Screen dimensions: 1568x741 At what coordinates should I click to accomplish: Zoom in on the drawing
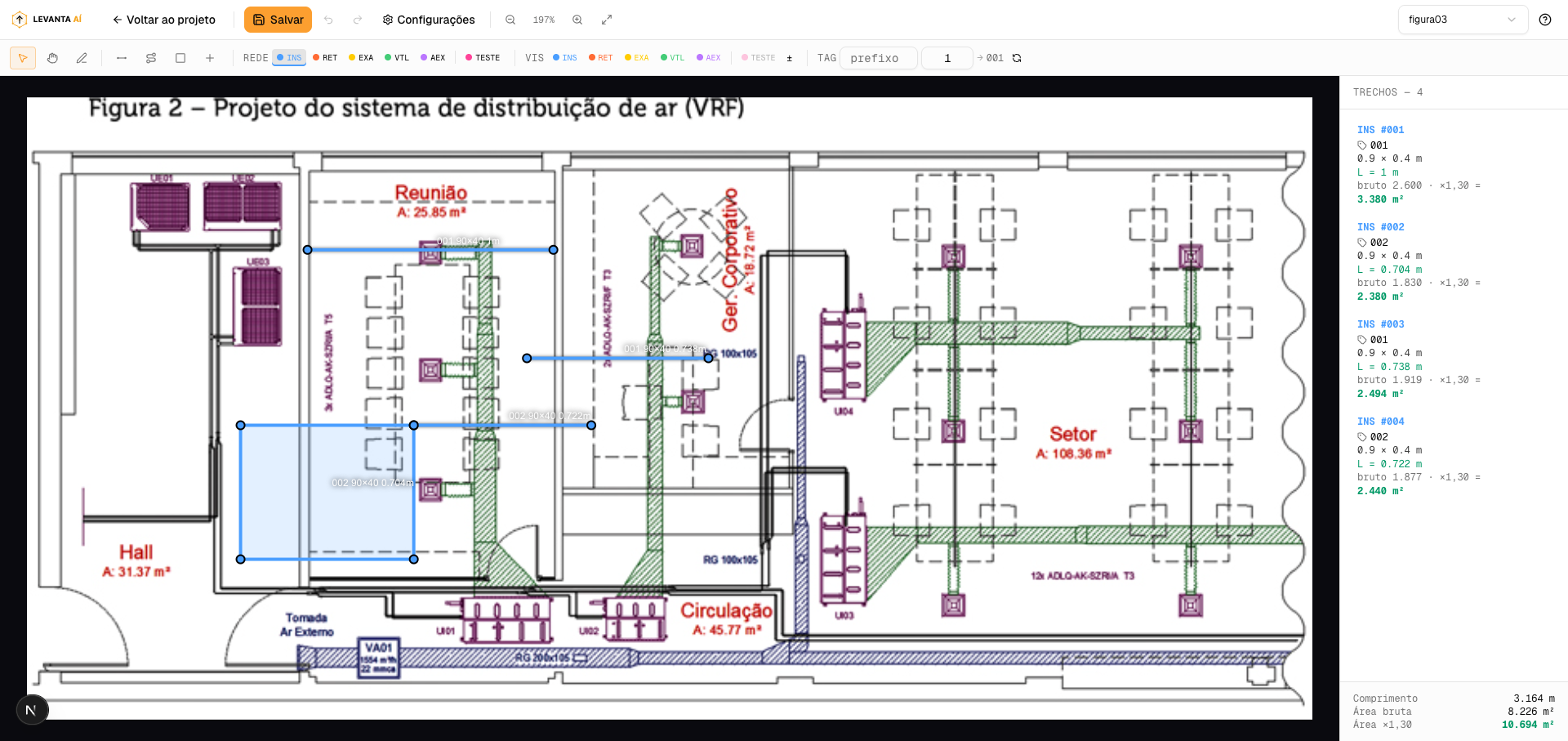[x=577, y=20]
